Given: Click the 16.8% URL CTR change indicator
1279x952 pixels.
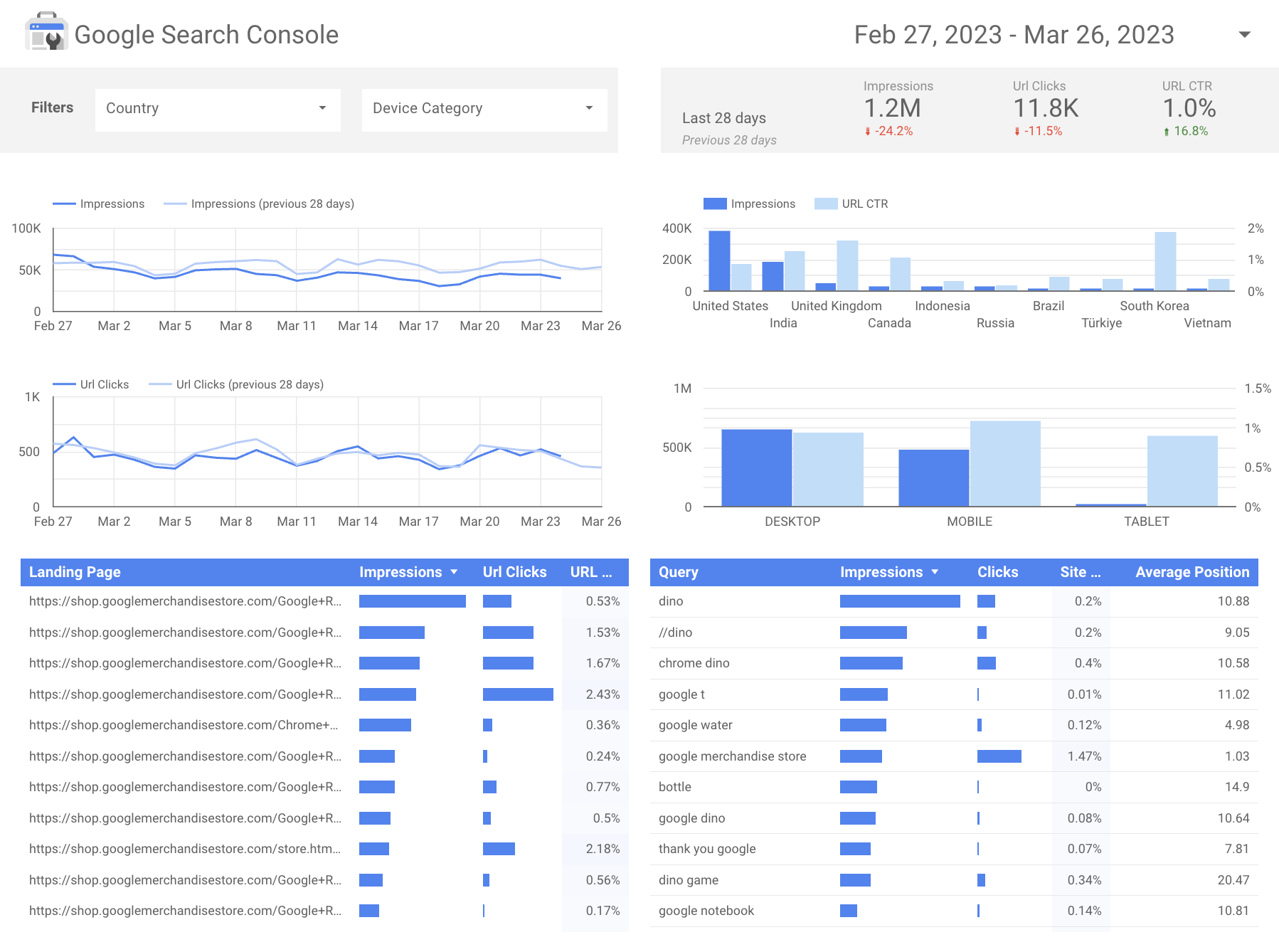Looking at the screenshot, I should pyautogui.click(x=1185, y=131).
